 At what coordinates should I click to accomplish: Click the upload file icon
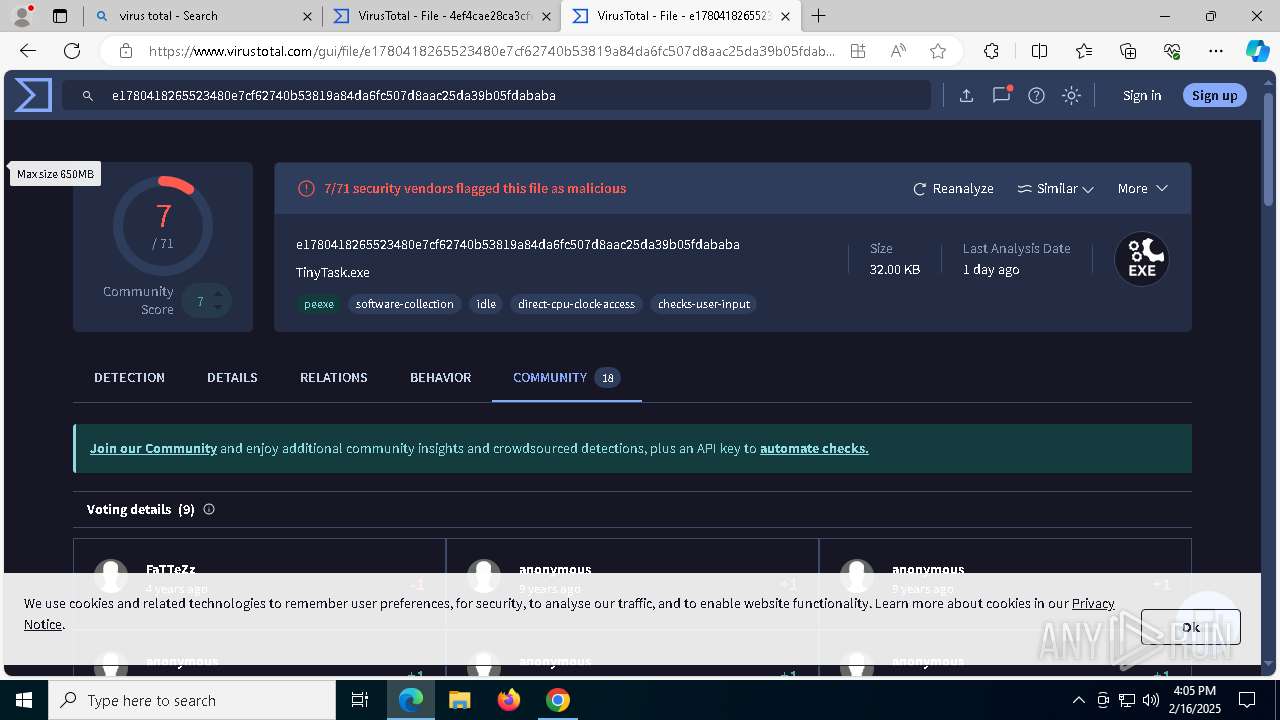[966, 96]
